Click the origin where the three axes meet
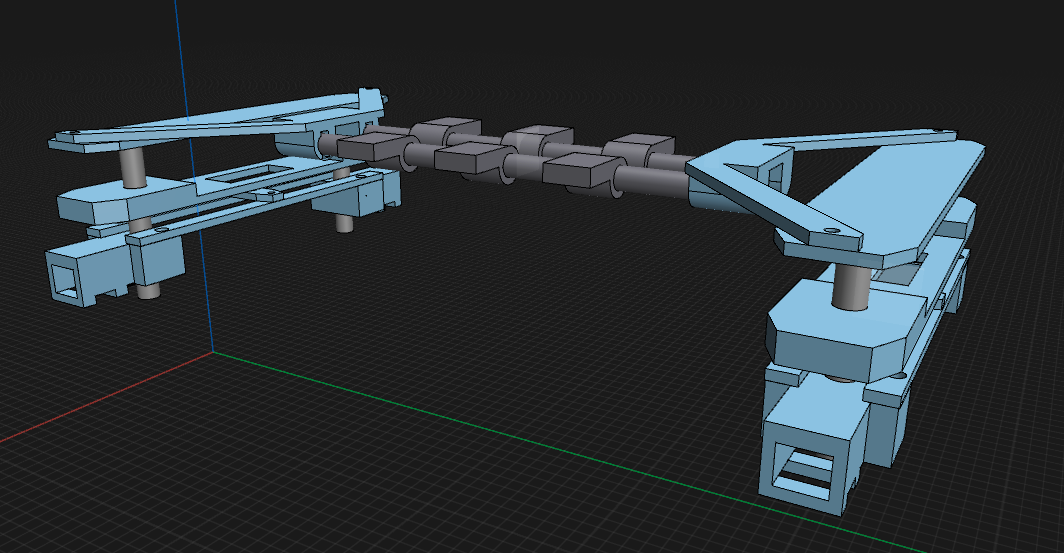The image size is (1064, 553). pos(212,352)
